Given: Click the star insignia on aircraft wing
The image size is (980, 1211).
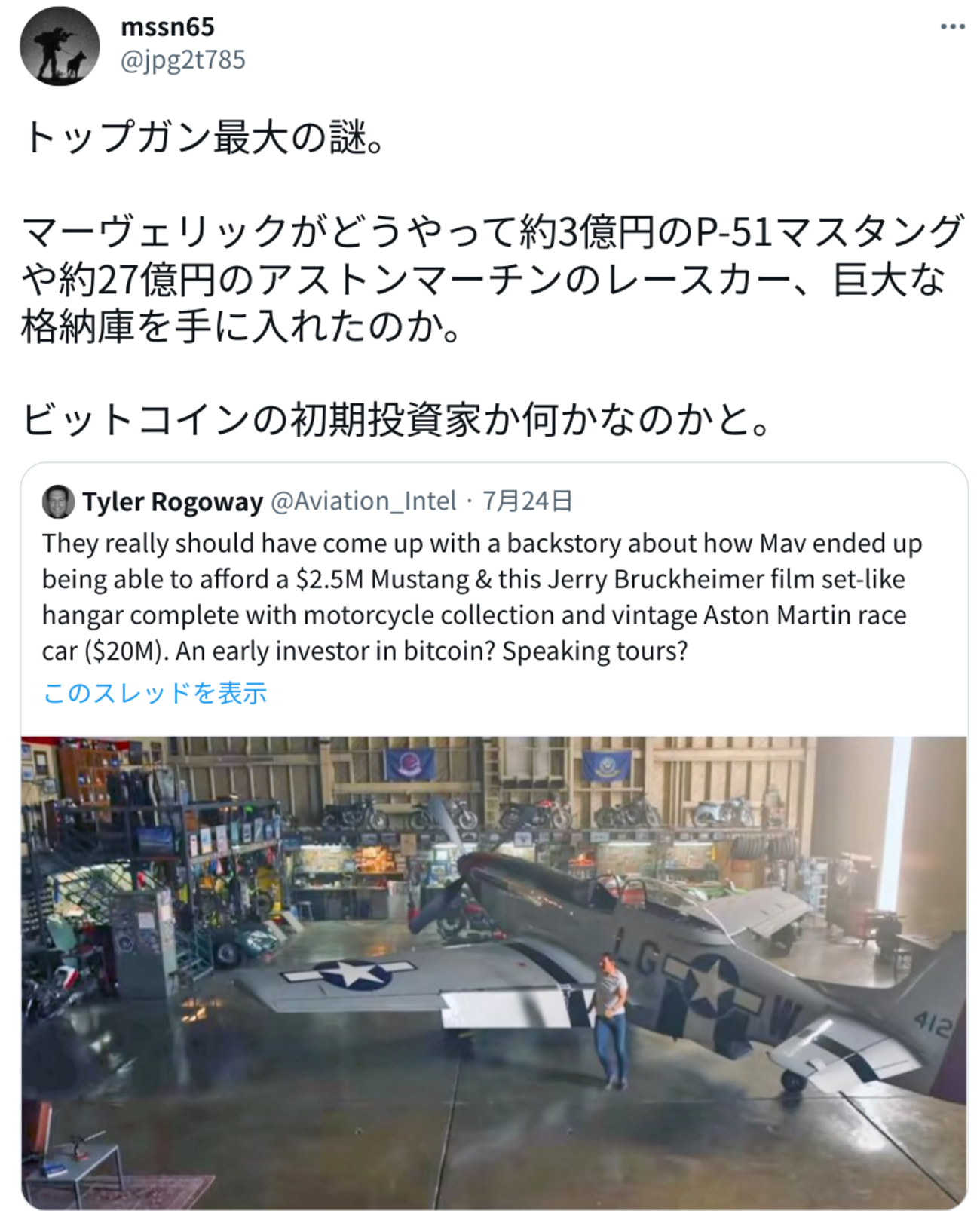Looking at the screenshot, I should click(x=352, y=973).
